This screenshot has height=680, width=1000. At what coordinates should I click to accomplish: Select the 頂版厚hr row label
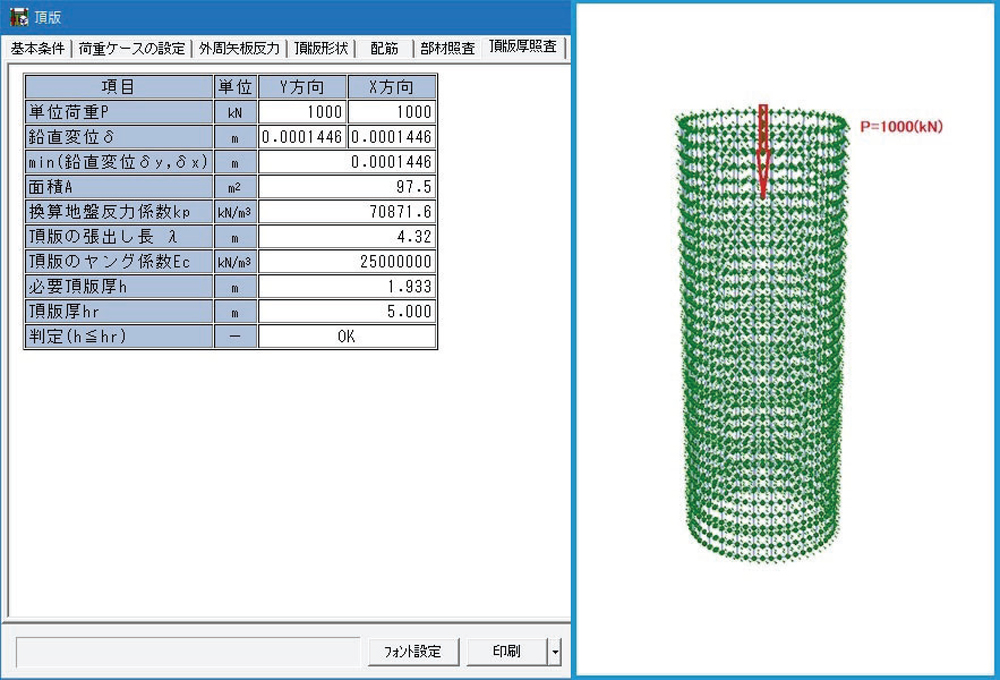[x=118, y=311]
